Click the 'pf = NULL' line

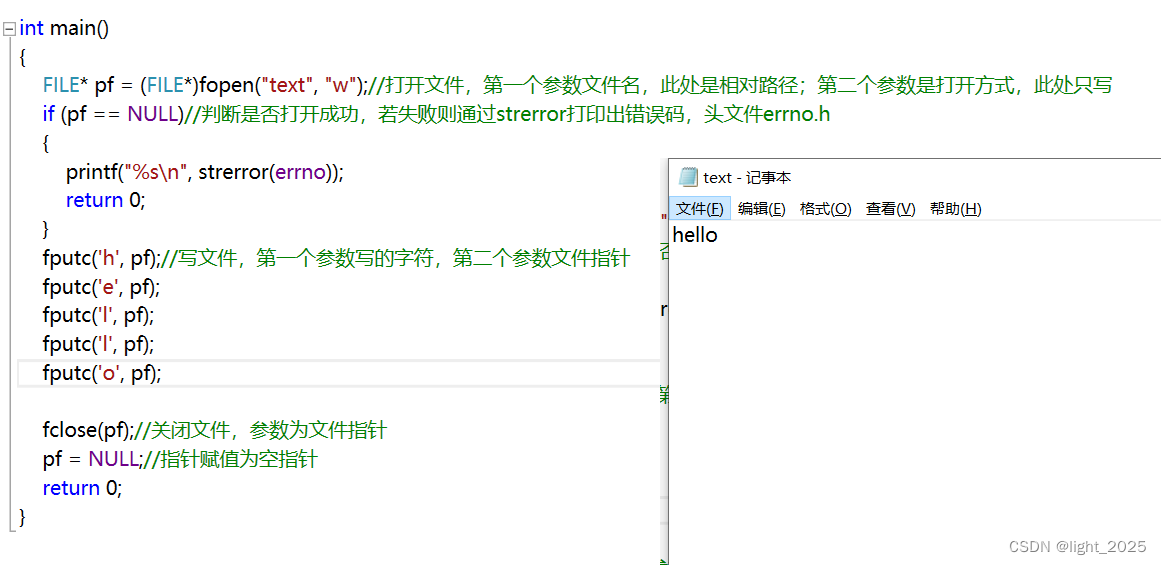(x=180, y=459)
